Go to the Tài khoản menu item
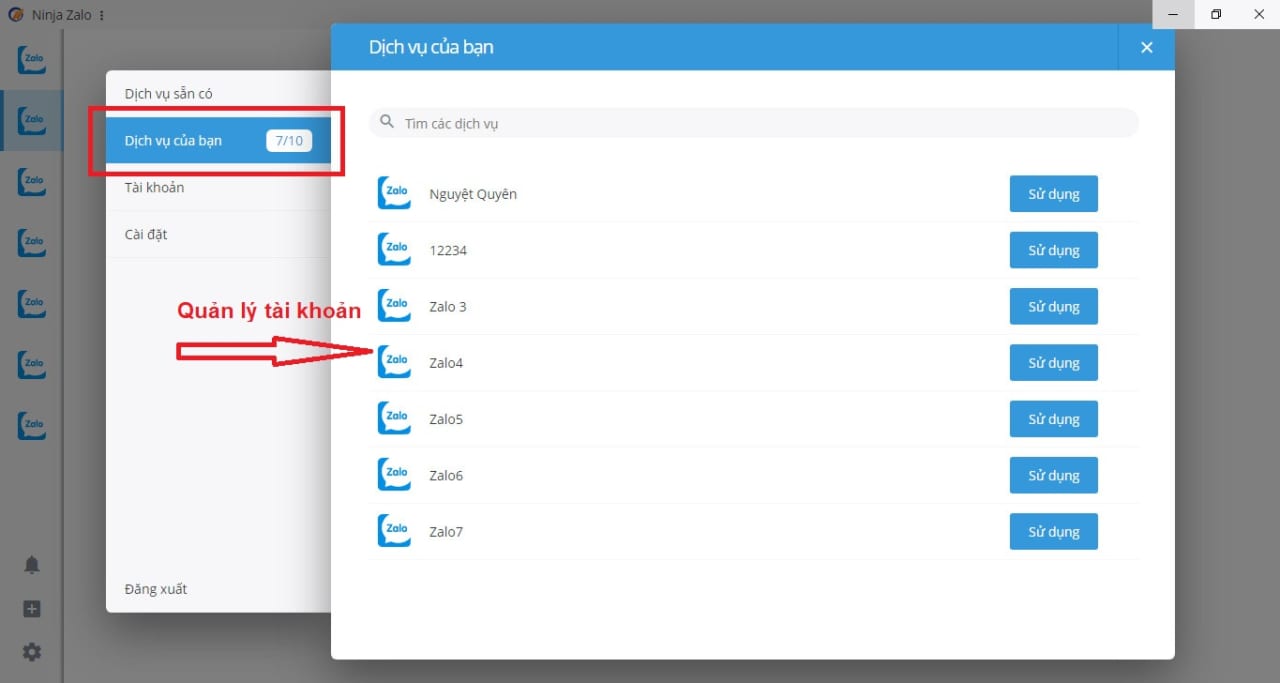This screenshot has height=683, width=1280. coord(218,187)
